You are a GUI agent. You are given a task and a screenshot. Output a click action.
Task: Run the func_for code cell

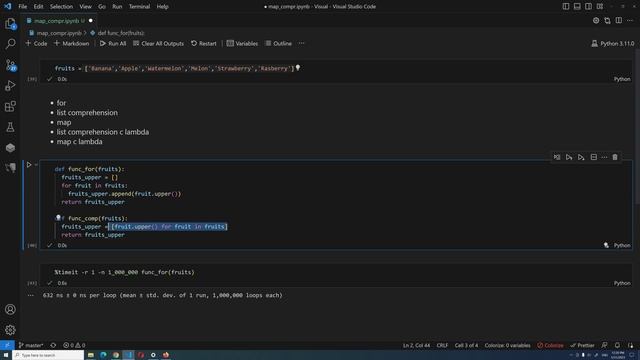click(x=29, y=165)
